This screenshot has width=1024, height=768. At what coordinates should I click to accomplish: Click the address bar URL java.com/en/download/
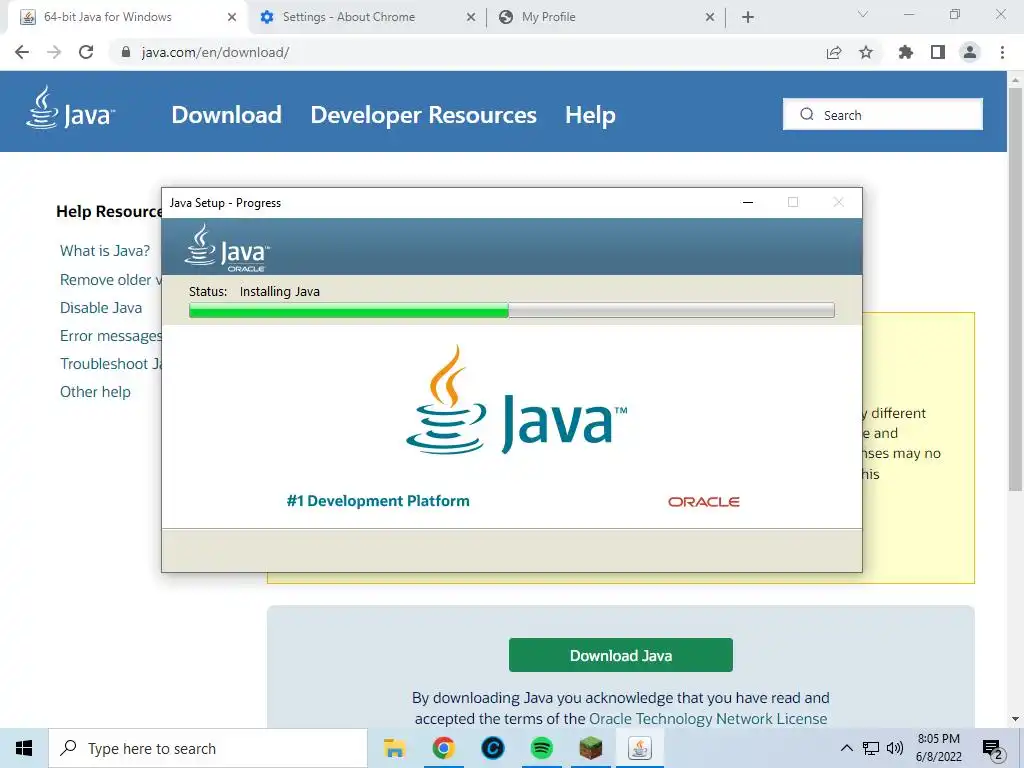[x=215, y=52]
